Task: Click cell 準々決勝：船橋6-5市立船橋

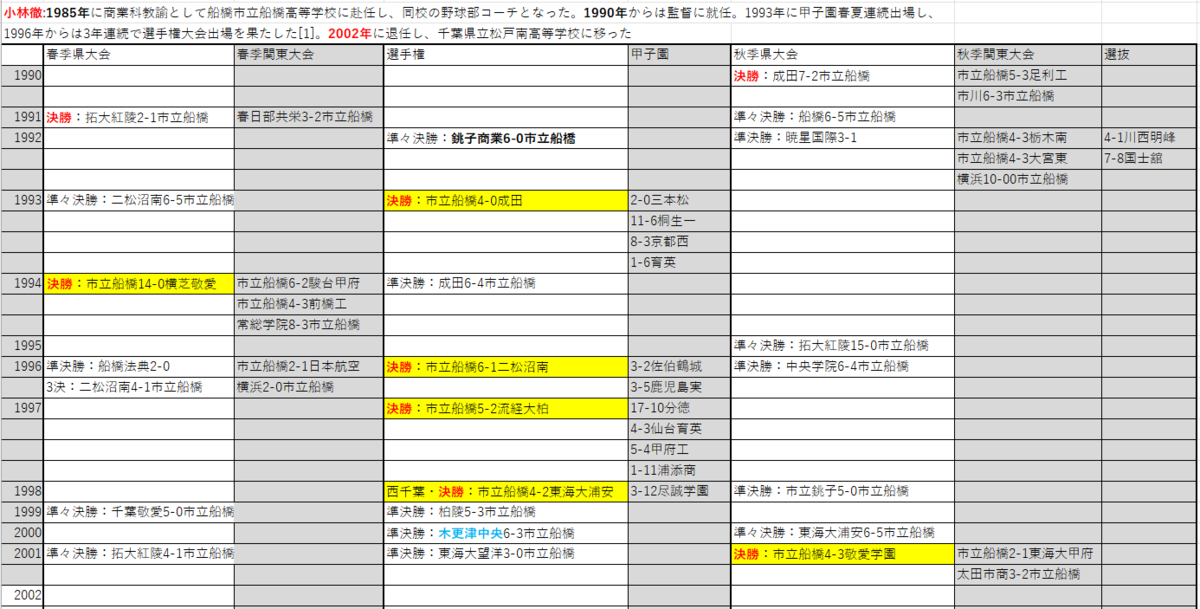Action: tap(842, 118)
